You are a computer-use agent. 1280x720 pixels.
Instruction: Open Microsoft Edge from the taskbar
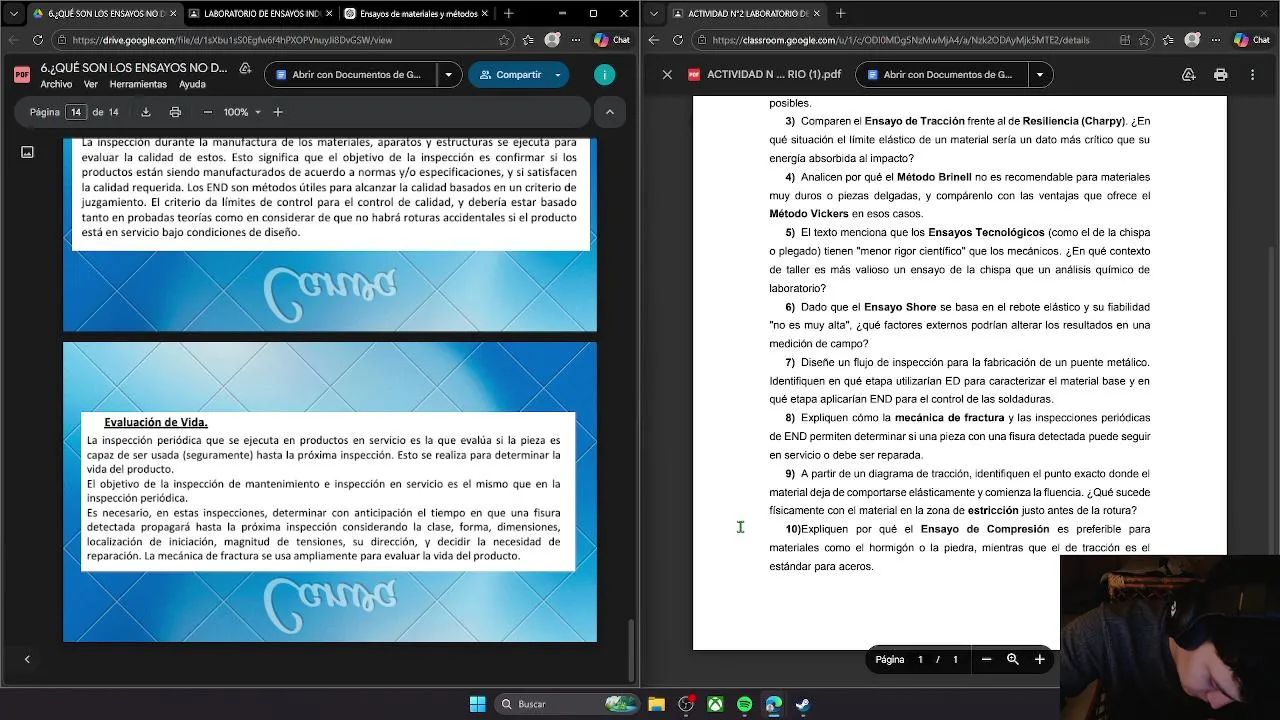(x=774, y=704)
